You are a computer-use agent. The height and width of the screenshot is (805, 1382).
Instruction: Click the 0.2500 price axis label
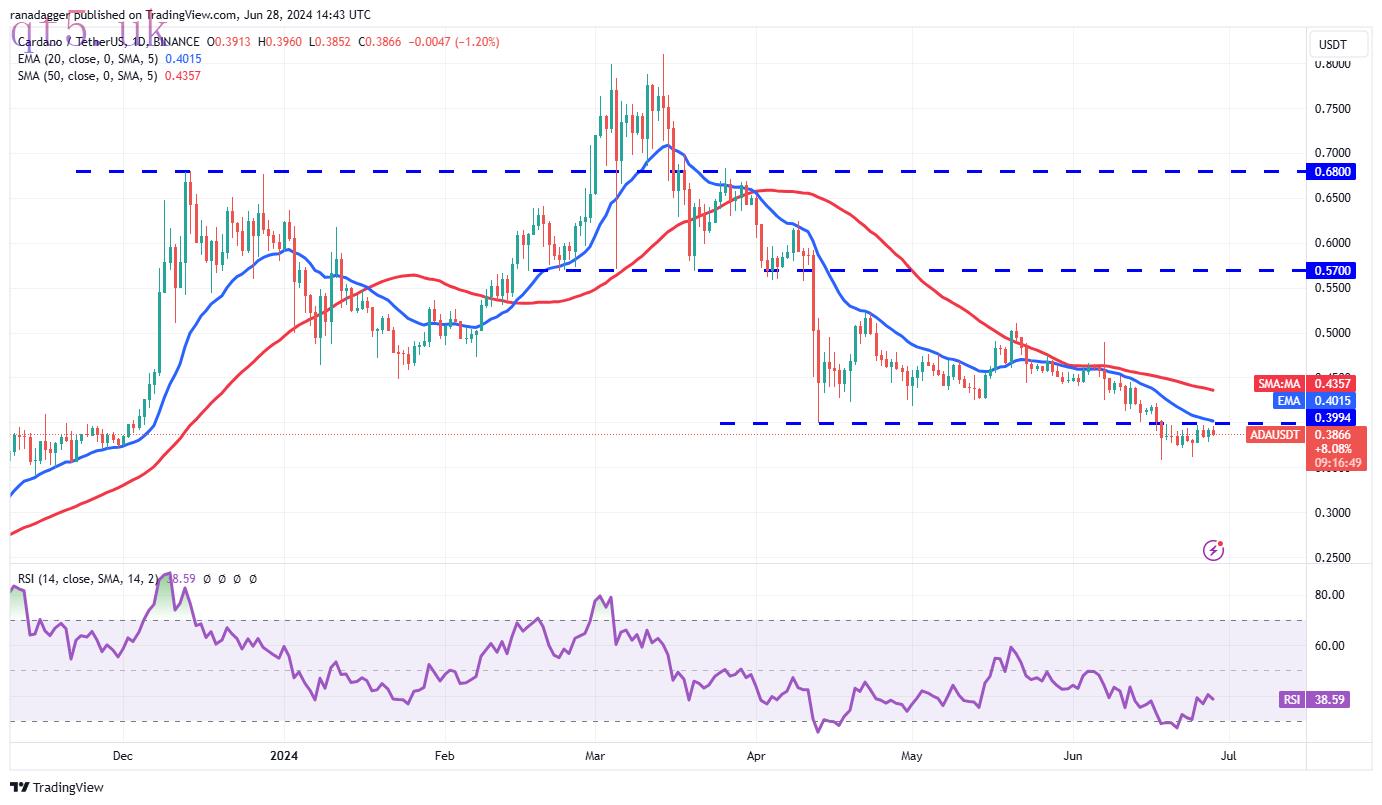[x=1333, y=558]
